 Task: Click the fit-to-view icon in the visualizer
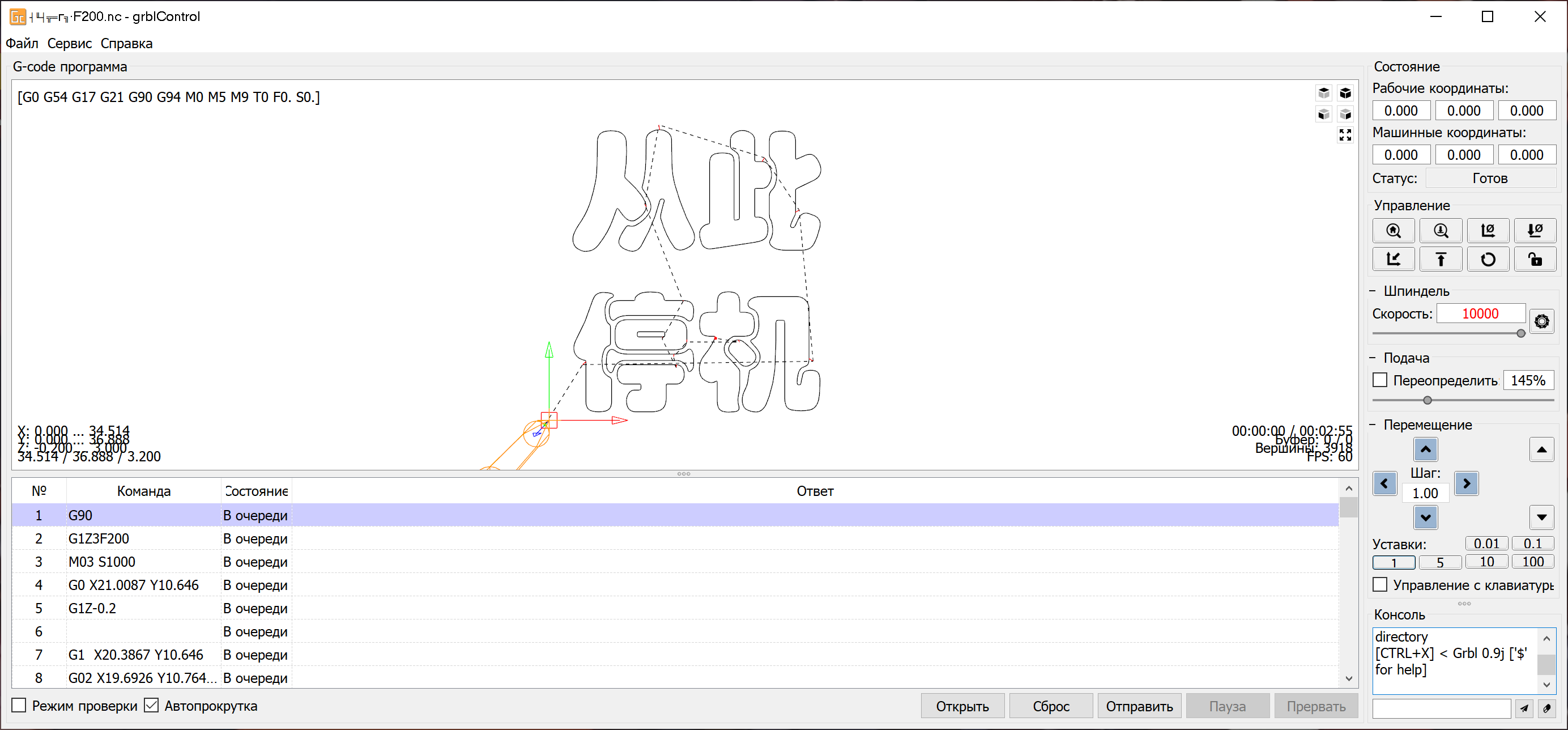tap(1345, 135)
